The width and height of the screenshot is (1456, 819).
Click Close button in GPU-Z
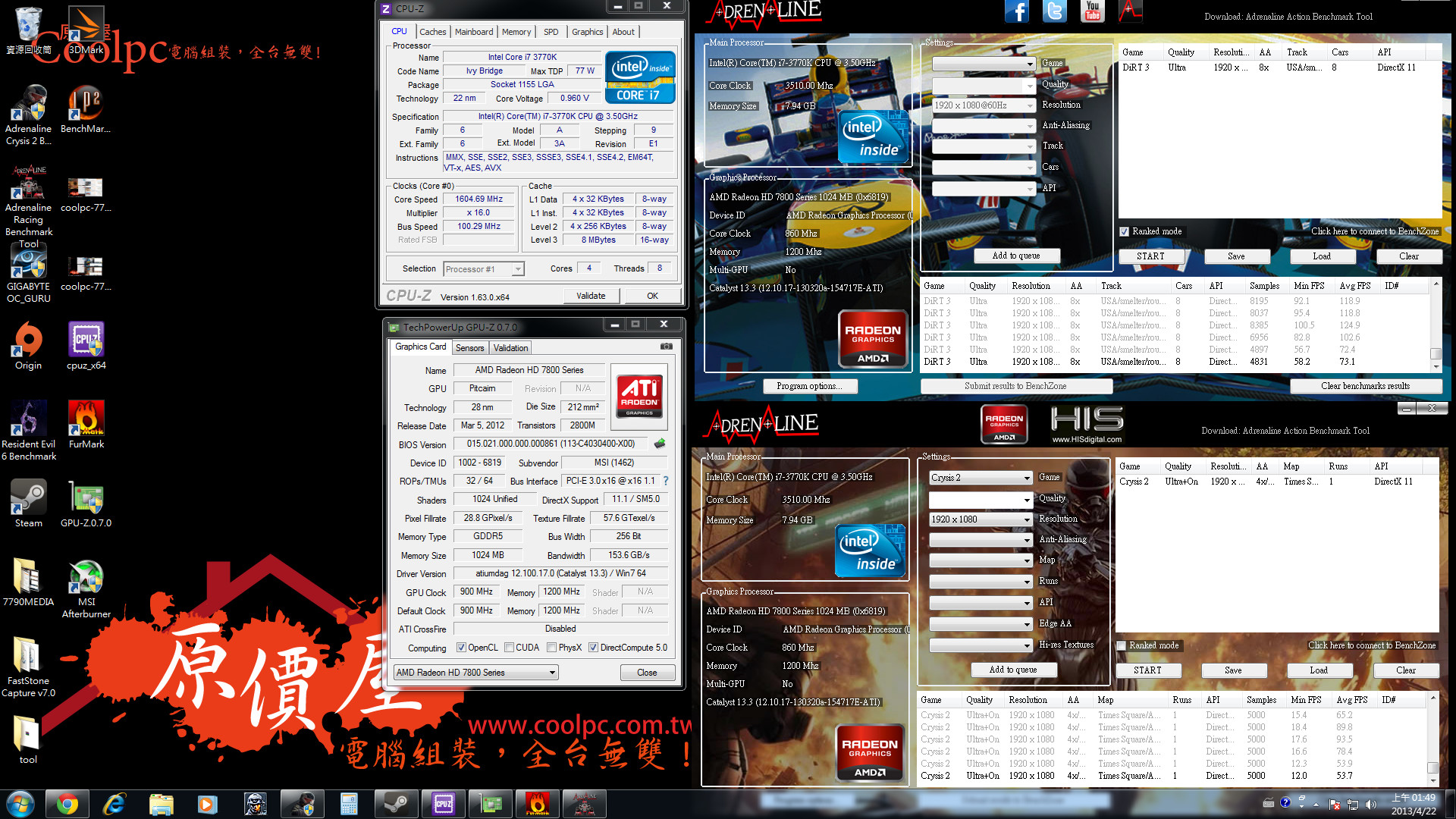click(647, 673)
